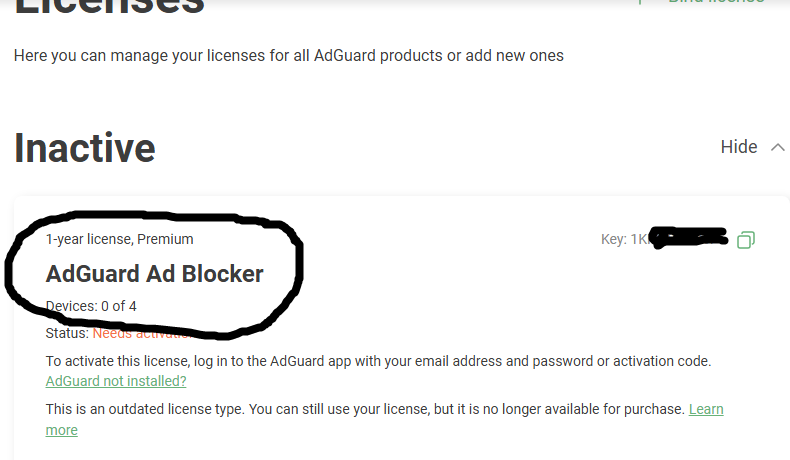Click the "Devices: 0 of 4" text
This screenshot has height=460, width=790.
(x=91, y=305)
